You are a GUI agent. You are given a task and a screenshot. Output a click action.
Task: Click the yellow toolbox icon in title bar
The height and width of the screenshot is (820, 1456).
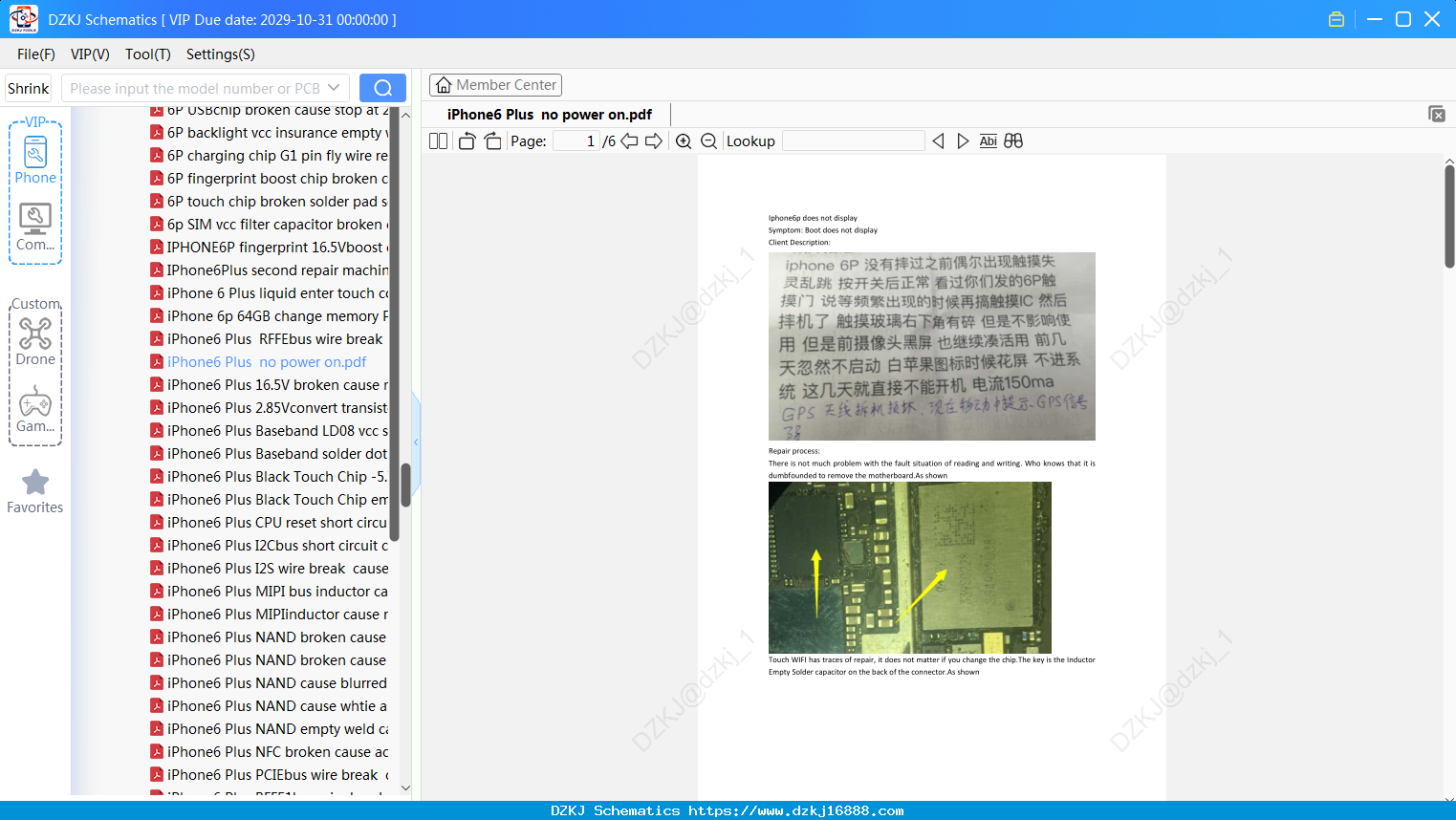click(x=1336, y=19)
